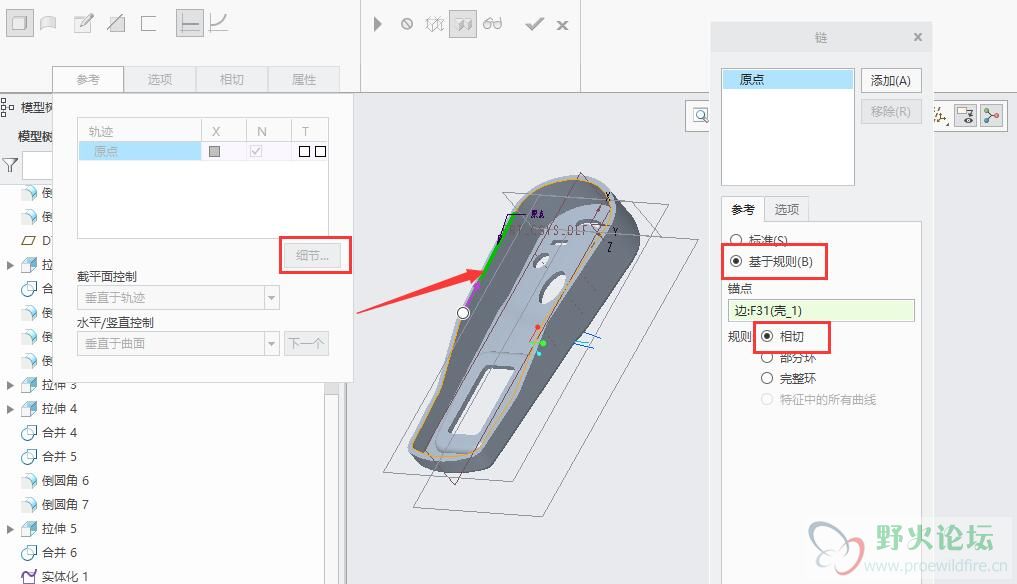Screen dimensions: 1017x584
Task: Click the 细节... details button
Action: pyautogui.click(x=313, y=256)
